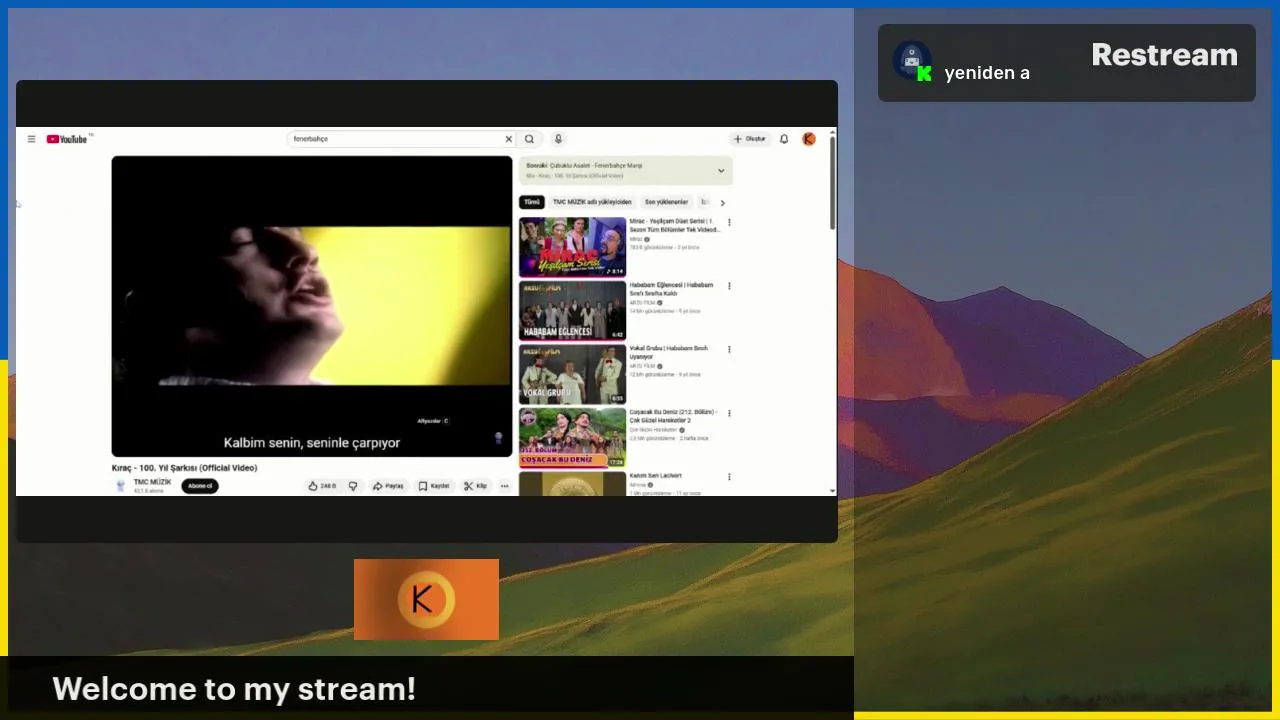The width and height of the screenshot is (1280, 720).
Task: Open options menu for Vokal Grubu video
Action: click(729, 350)
